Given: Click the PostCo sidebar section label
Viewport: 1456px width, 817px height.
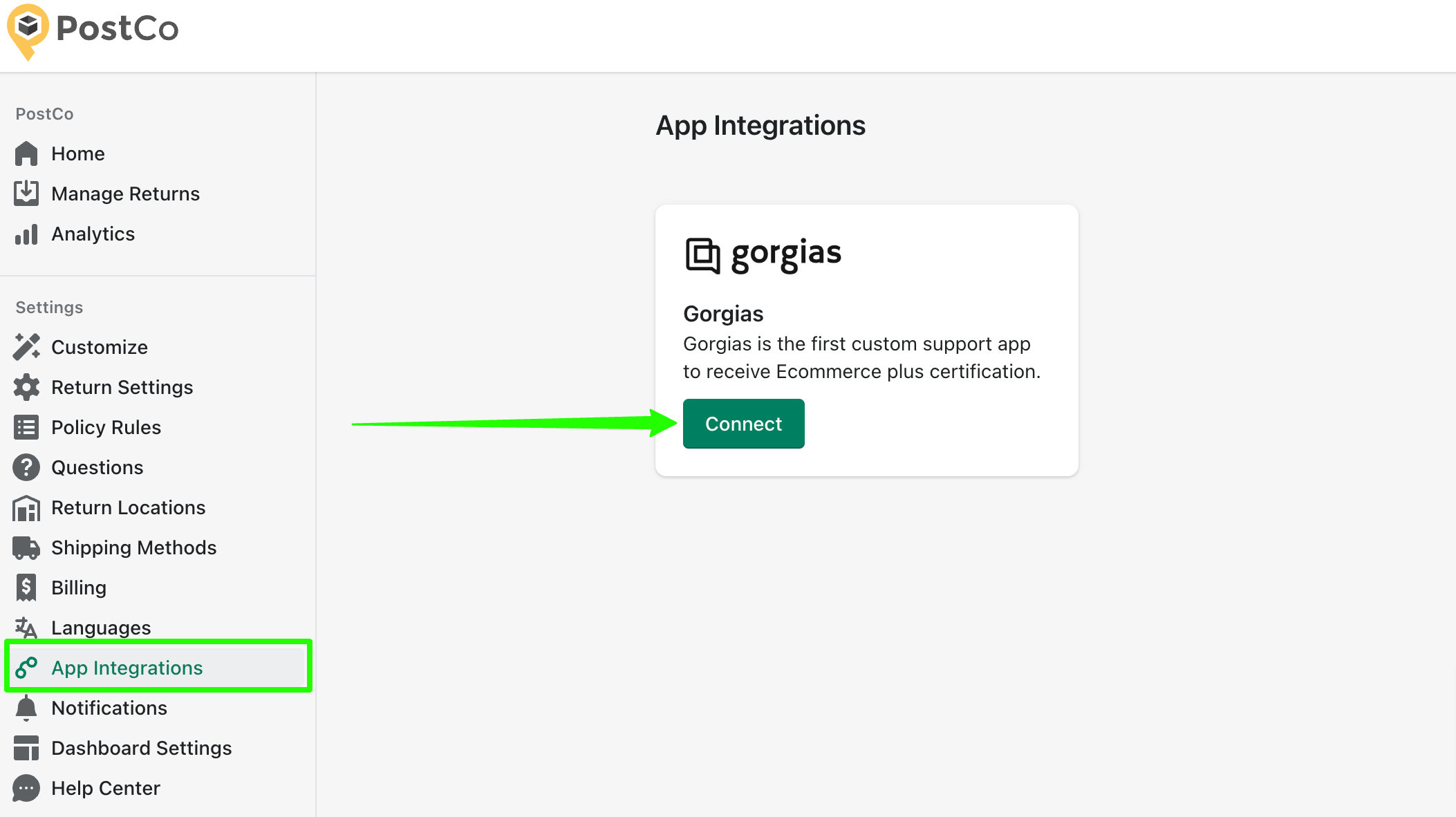Looking at the screenshot, I should (x=44, y=114).
